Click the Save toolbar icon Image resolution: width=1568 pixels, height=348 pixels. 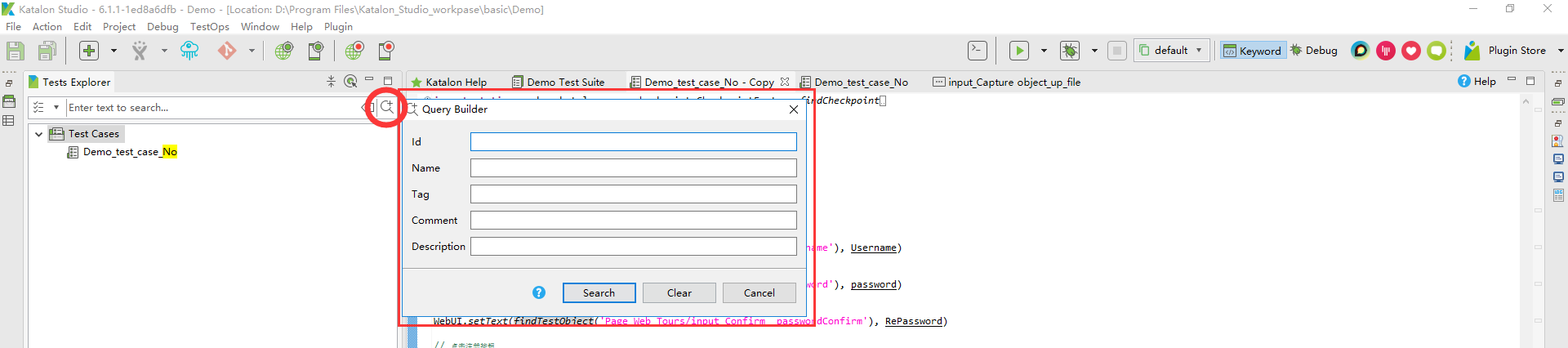[x=16, y=51]
